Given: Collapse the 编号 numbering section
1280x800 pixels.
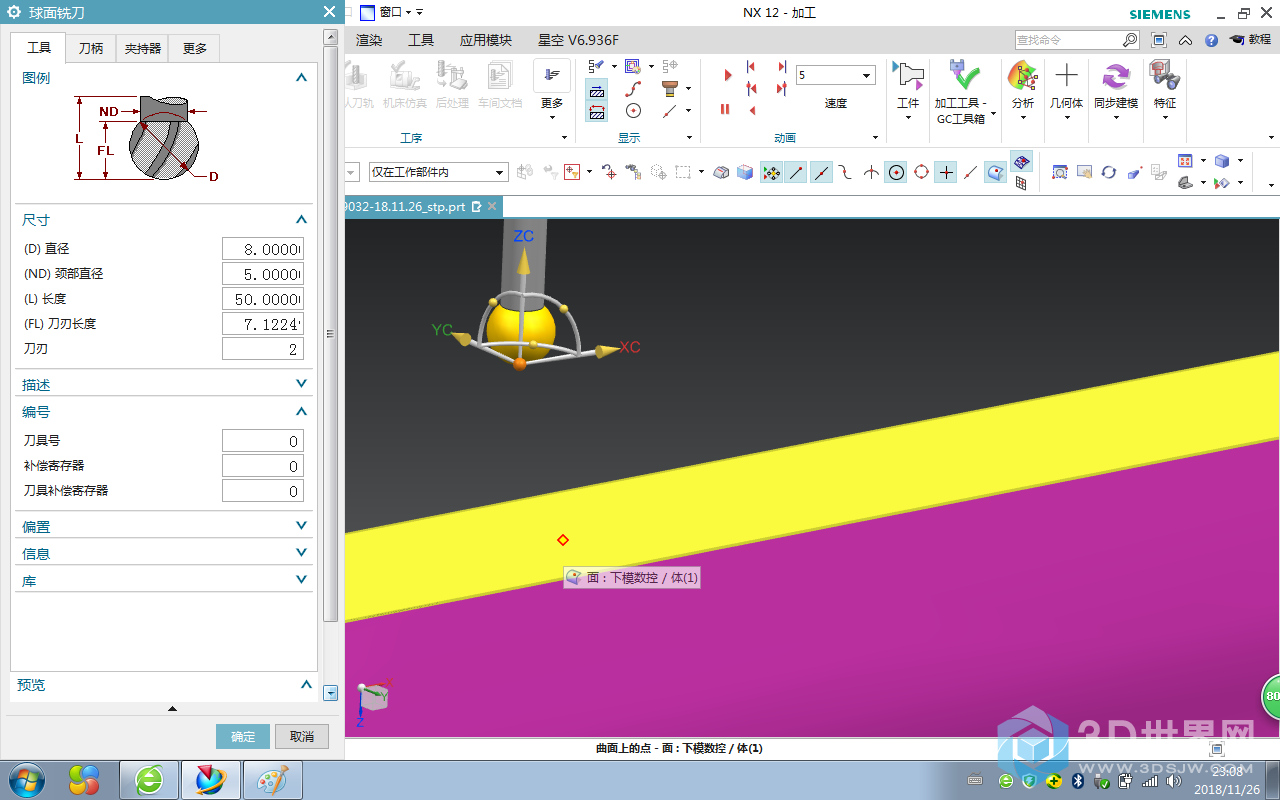Looking at the screenshot, I should (301, 411).
